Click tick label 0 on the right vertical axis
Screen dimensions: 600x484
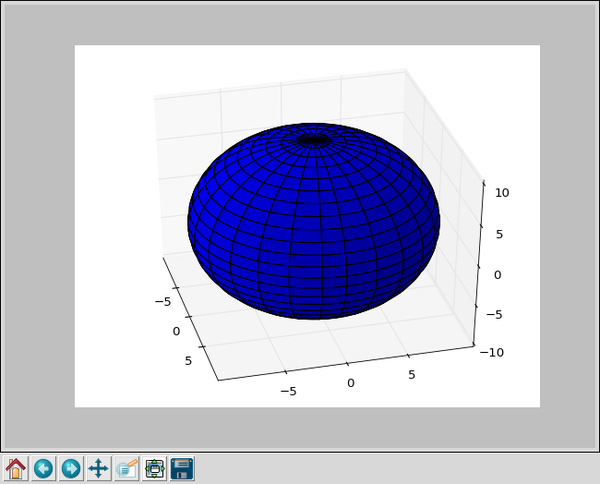point(498,275)
